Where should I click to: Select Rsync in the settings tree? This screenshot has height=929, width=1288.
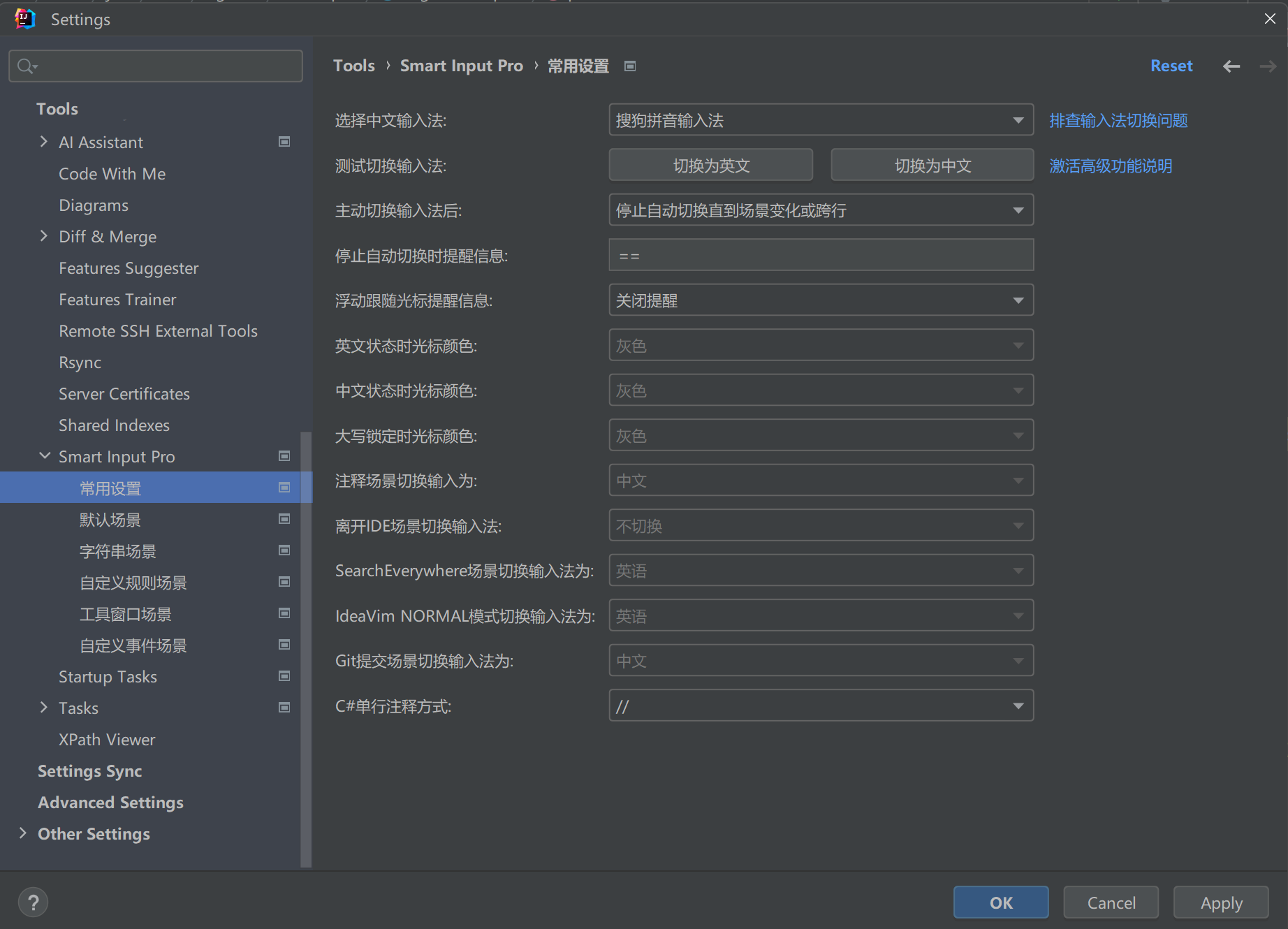[x=80, y=362]
